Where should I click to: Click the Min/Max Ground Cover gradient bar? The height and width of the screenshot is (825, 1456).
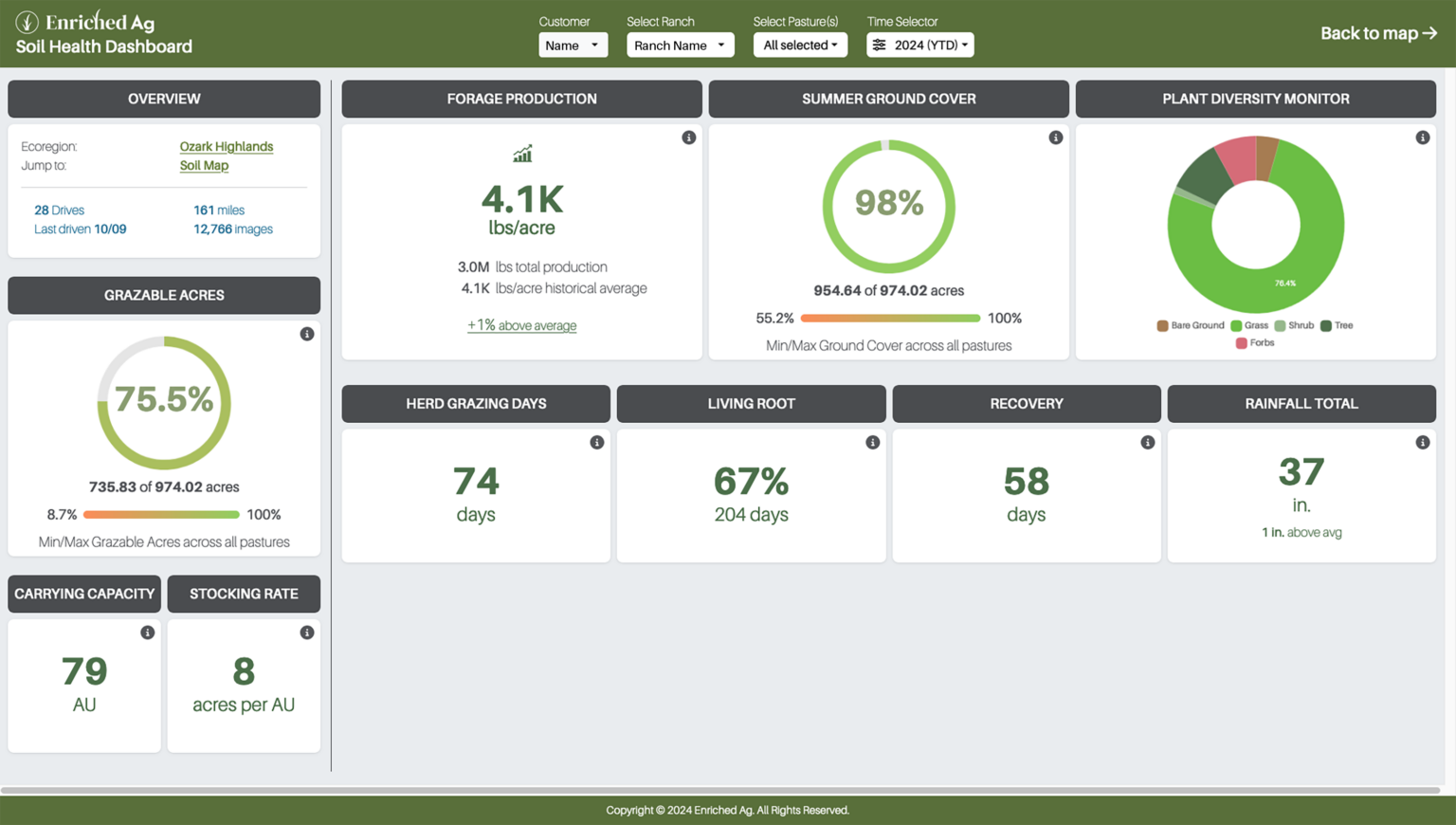point(892,318)
